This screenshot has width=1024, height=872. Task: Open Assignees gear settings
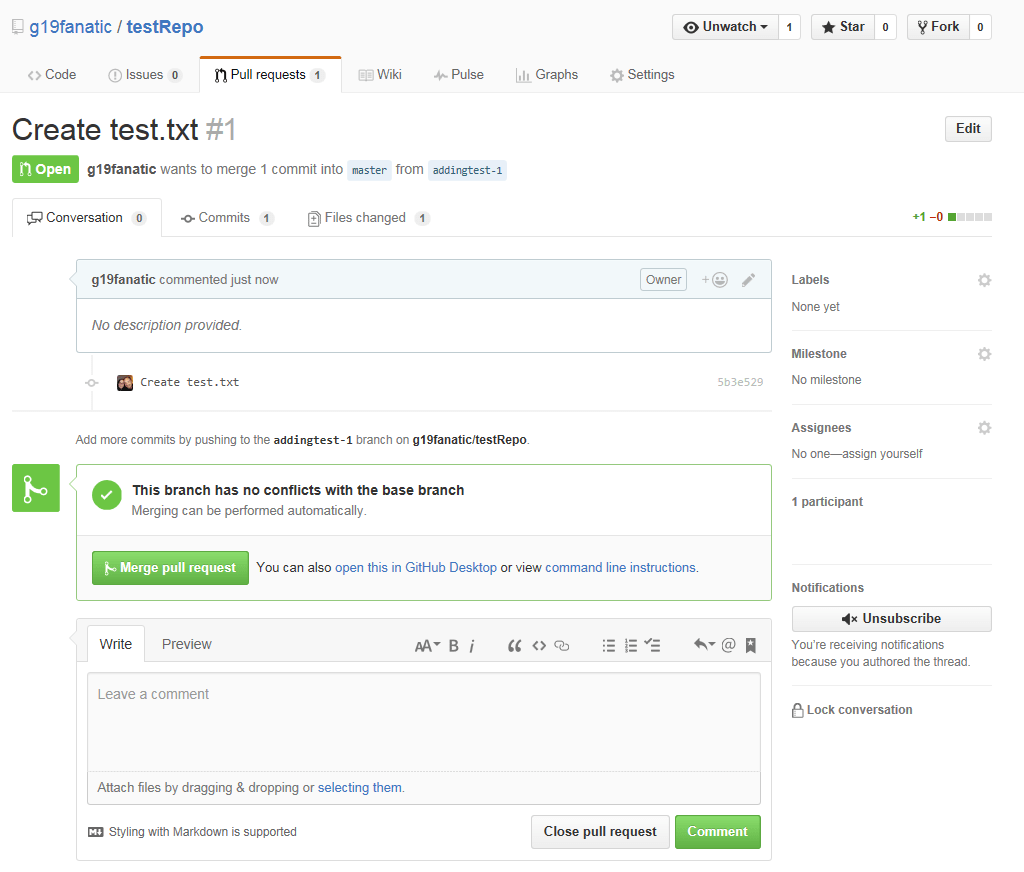(984, 428)
